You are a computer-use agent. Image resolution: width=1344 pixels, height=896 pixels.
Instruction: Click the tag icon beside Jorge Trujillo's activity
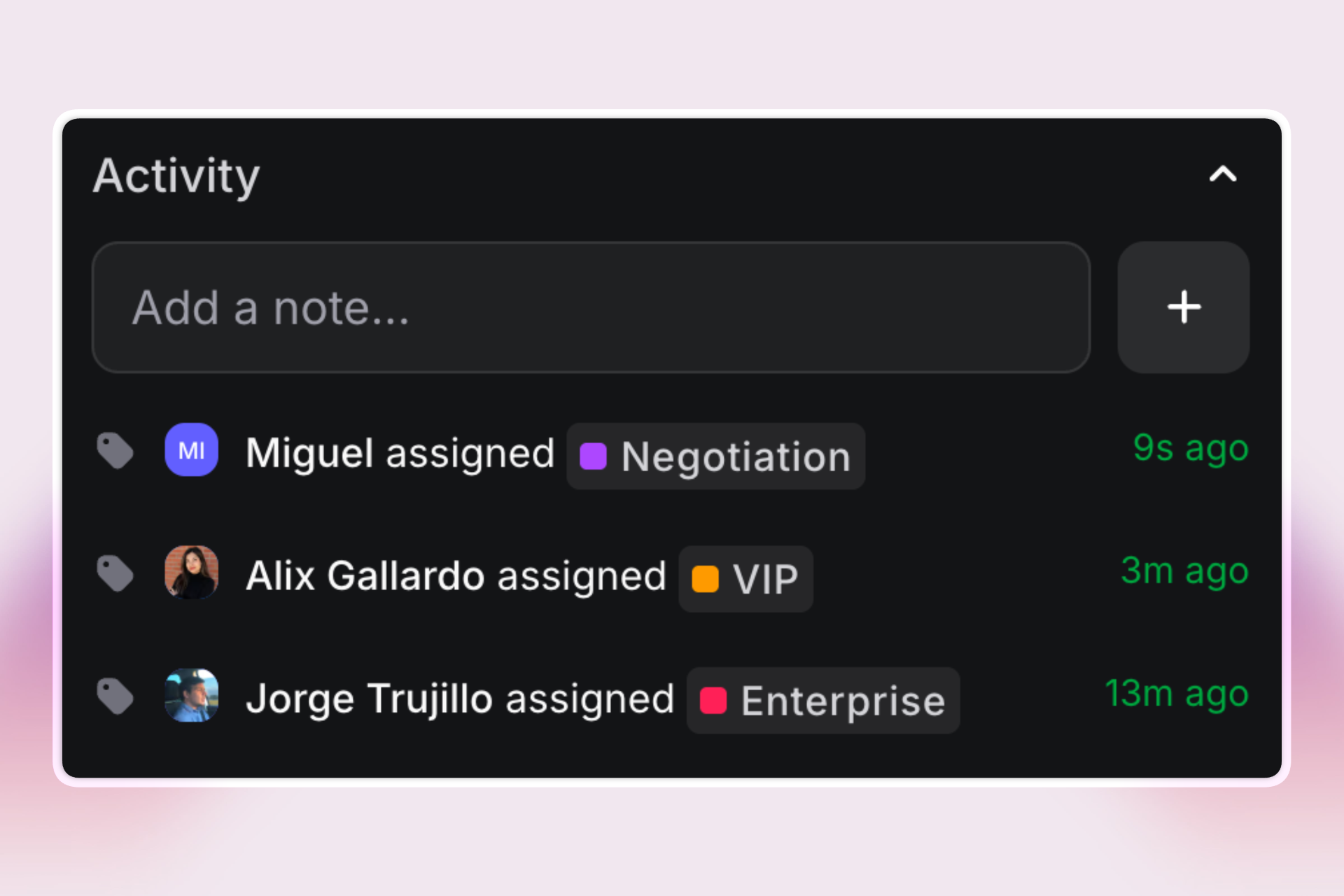coord(116,696)
